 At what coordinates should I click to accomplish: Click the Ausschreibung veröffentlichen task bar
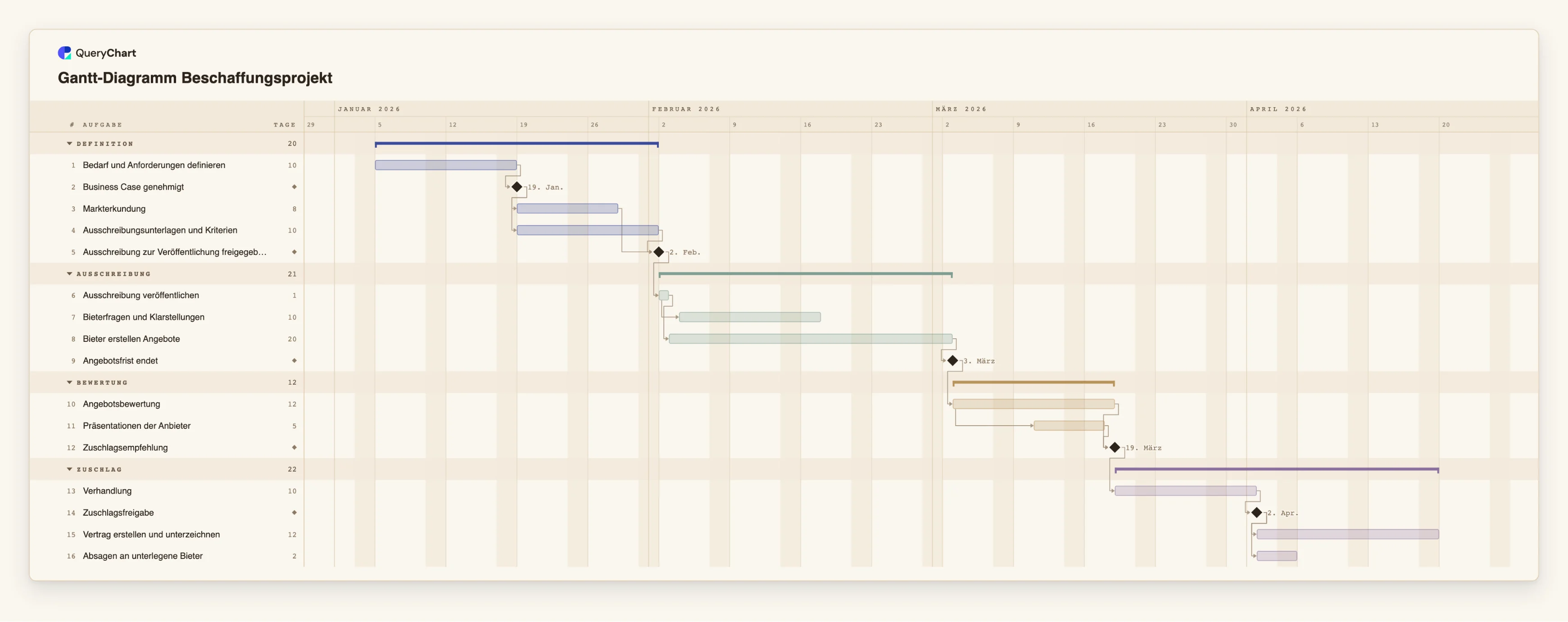click(x=663, y=295)
